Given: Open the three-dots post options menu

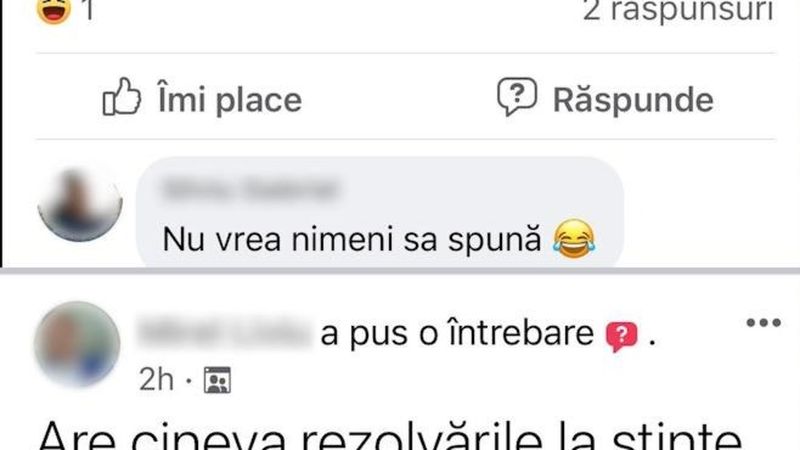Looking at the screenshot, I should coord(763,322).
